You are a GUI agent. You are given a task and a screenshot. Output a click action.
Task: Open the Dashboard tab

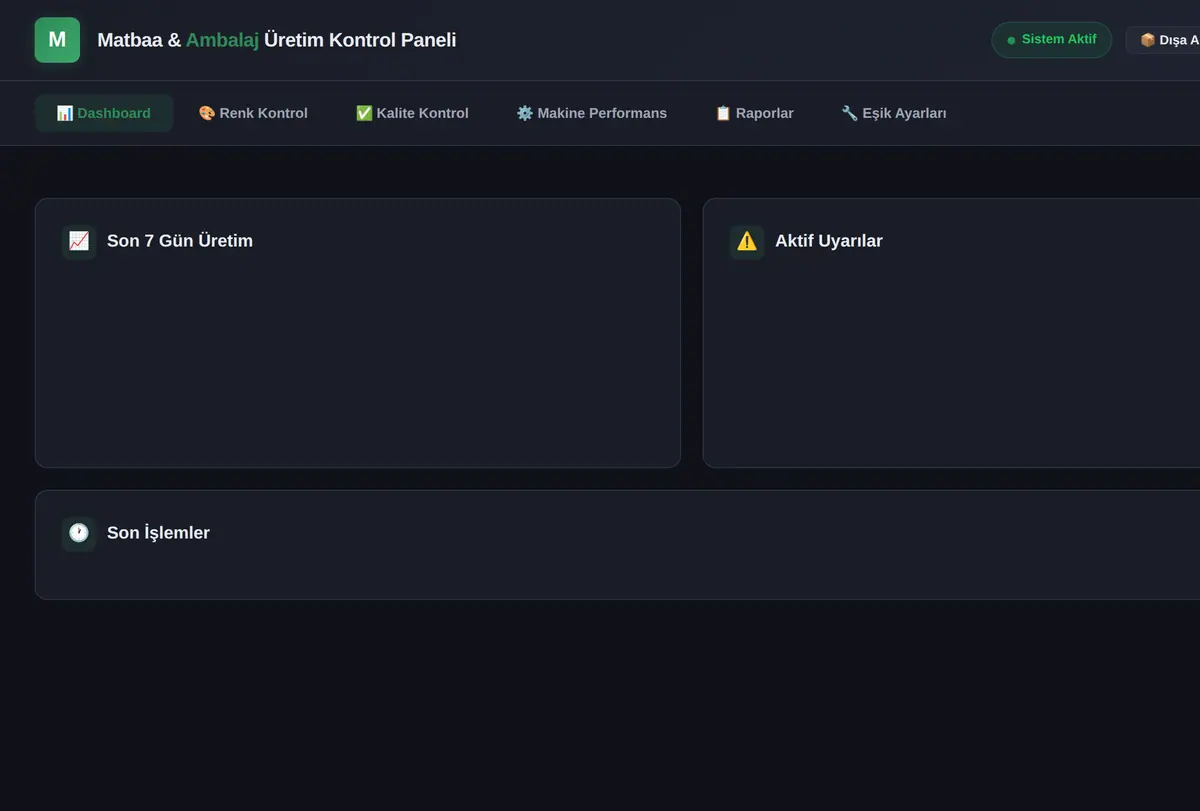point(104,113)
